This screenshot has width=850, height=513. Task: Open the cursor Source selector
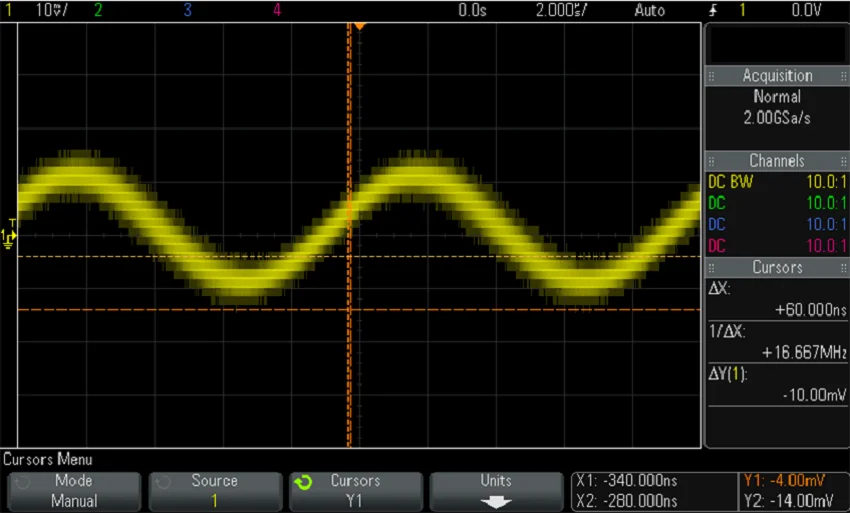pos(214,491)
